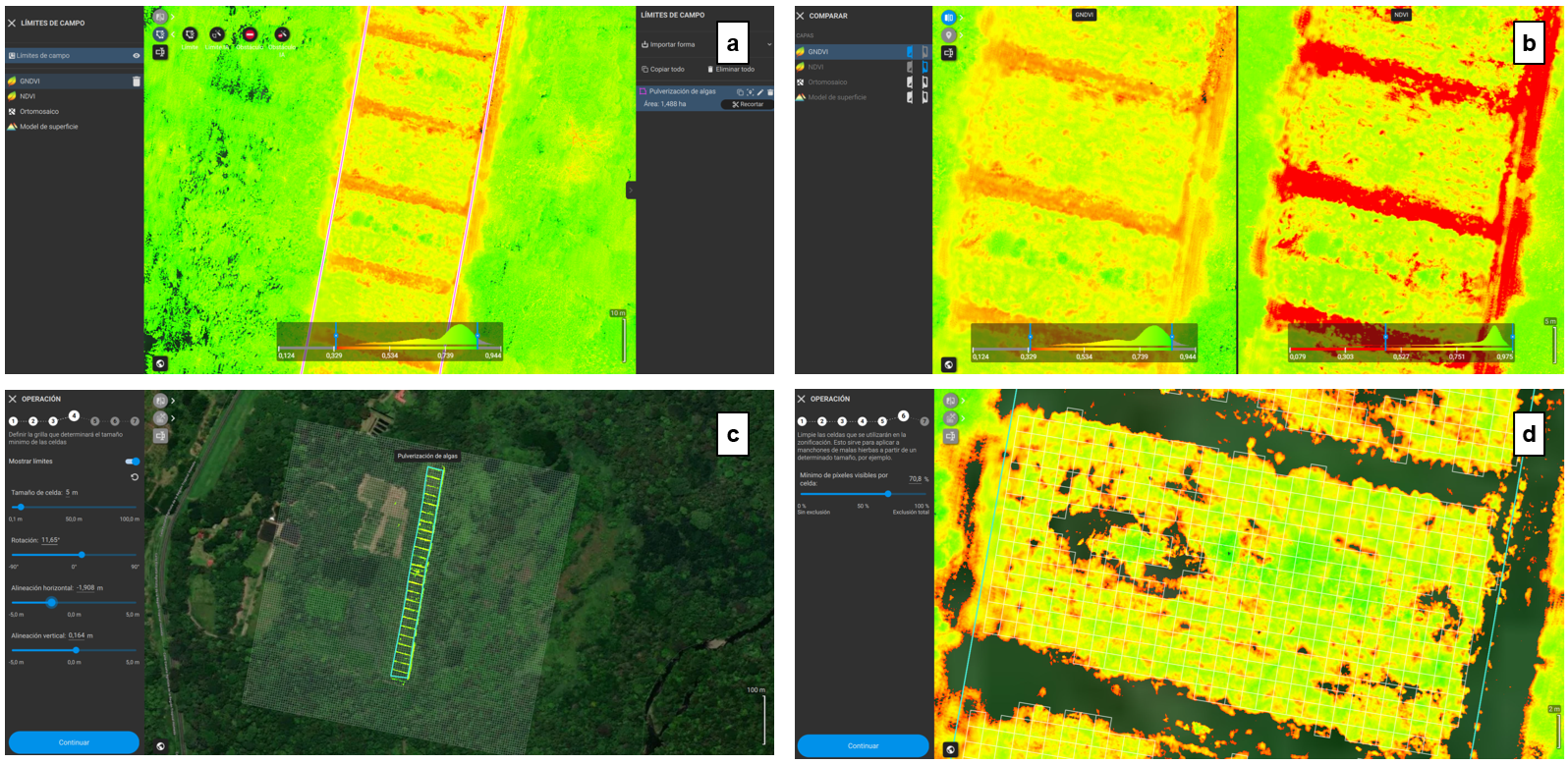Select the NDVI layer in panel a

point(74,96)
